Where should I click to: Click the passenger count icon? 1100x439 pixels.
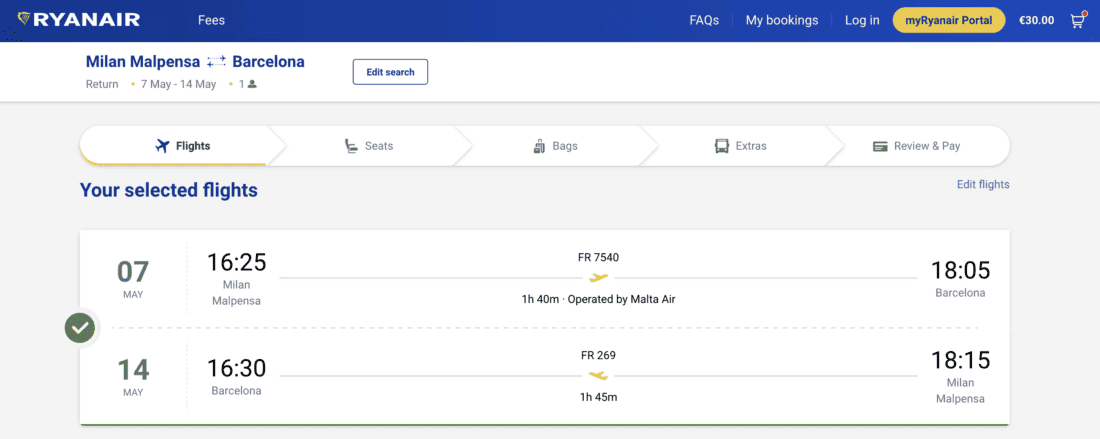click(x=252, y=84)
